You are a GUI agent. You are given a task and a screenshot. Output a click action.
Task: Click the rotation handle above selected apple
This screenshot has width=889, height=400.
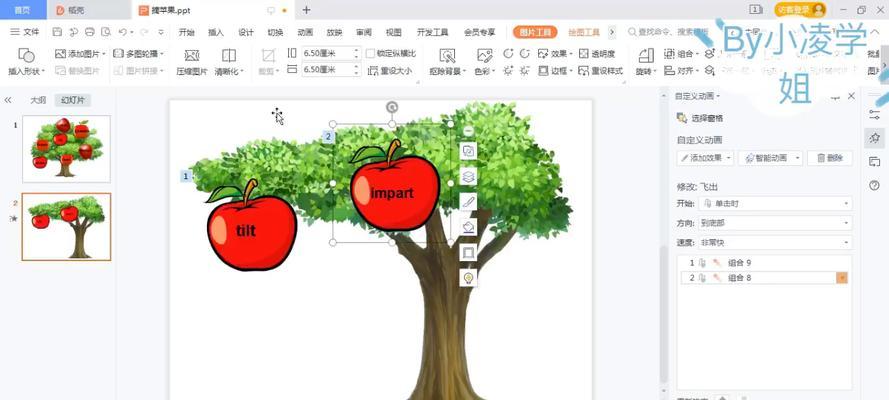click(x=392, y=107)
